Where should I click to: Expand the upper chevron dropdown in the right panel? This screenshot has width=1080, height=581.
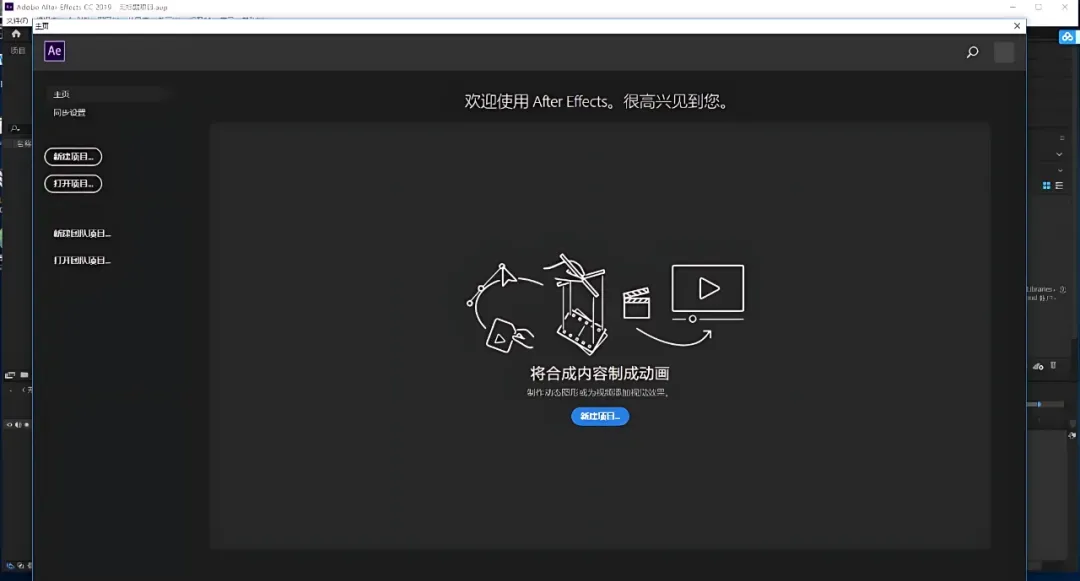tap(1059, 154)
